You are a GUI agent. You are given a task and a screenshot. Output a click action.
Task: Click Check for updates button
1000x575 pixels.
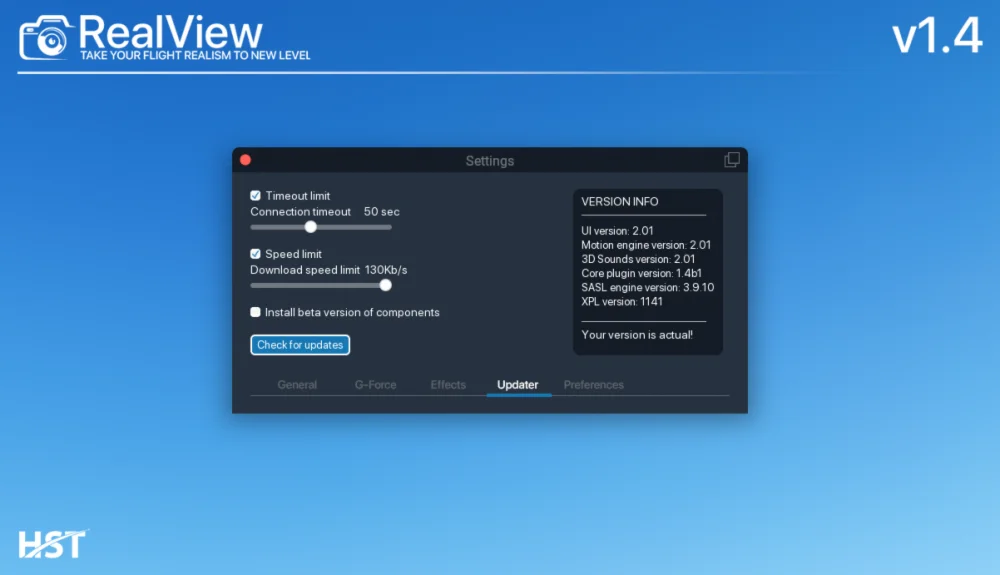(300, 345)
